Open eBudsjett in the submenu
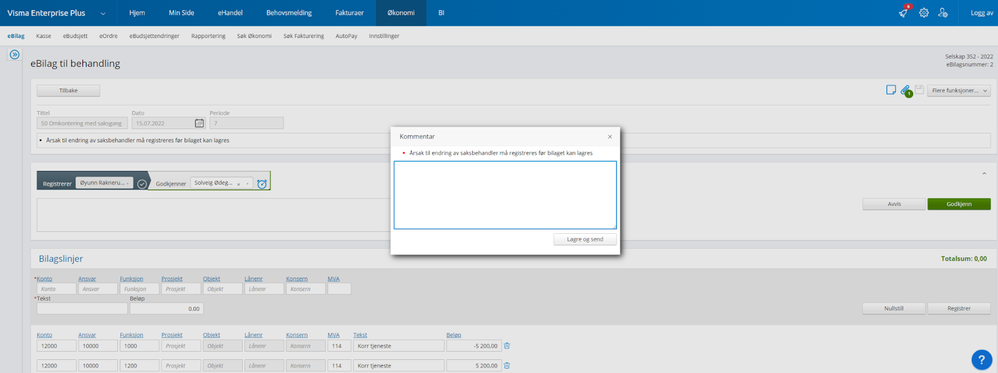The image size is (998, 373). click(74, 36)
